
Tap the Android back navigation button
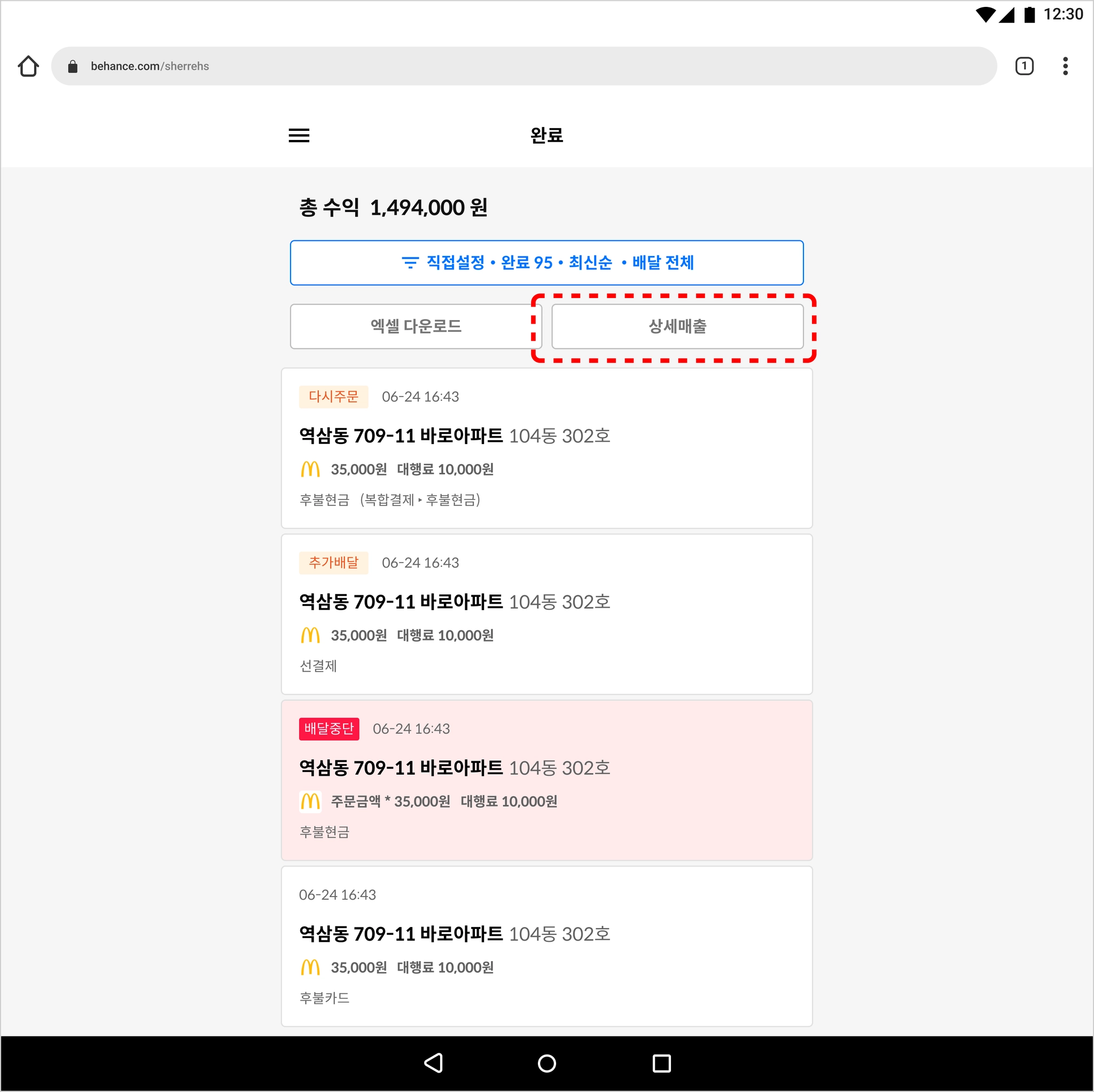point(433,1063)
